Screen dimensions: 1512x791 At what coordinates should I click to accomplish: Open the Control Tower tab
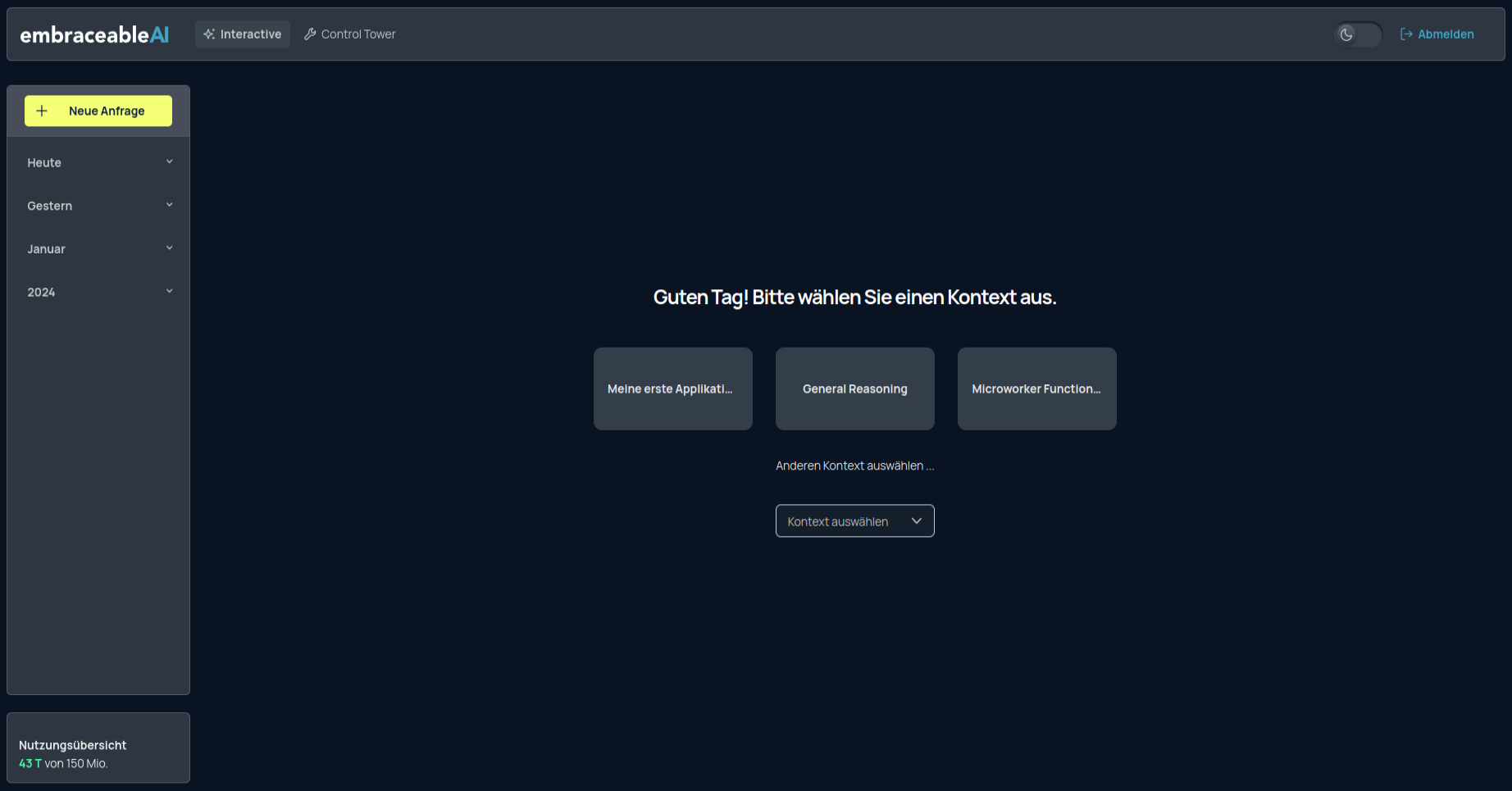[x=350, y=34]
